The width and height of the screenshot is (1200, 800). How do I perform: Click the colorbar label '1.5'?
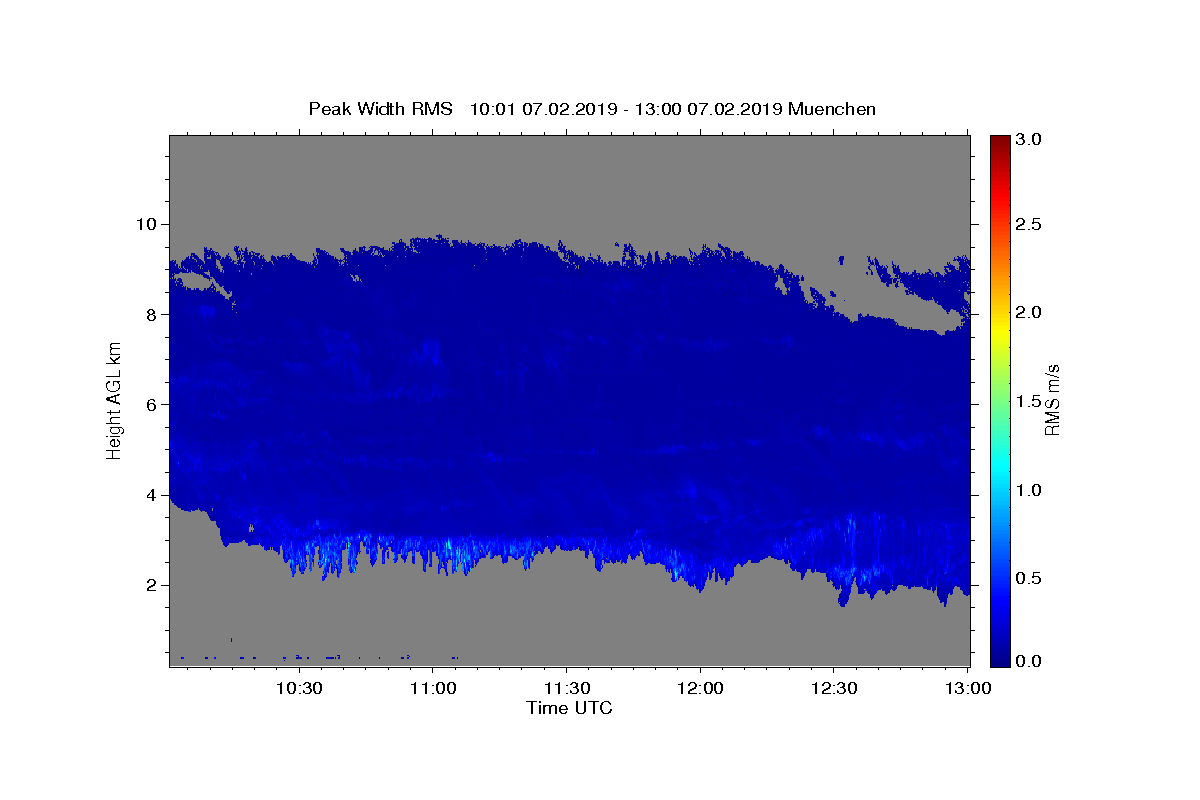click(x=1030, y=401)
